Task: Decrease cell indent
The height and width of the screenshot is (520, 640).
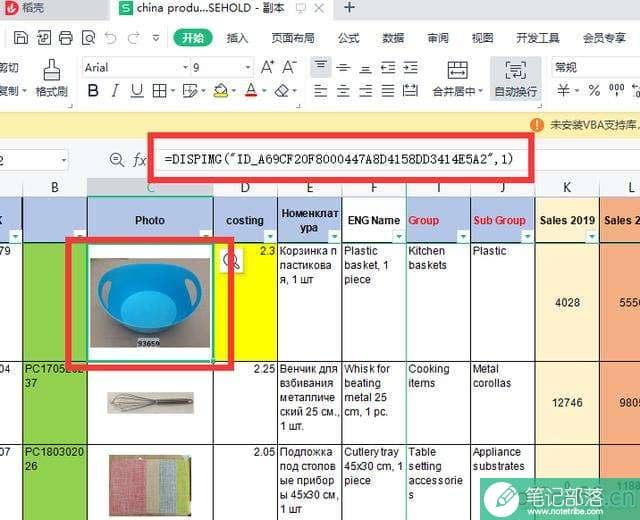Action: (388, 67)
